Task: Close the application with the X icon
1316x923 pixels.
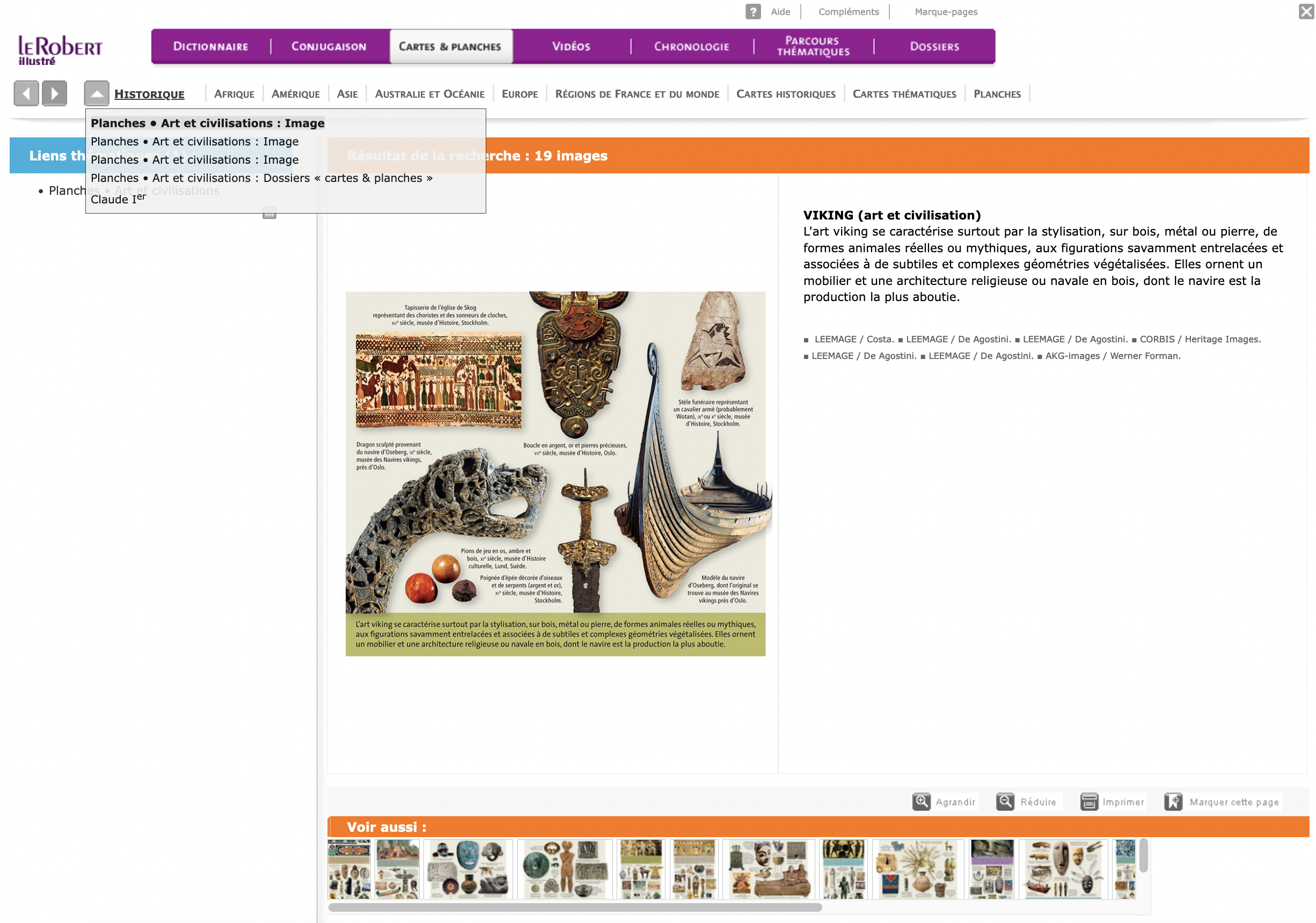Action: (1306, 11)
